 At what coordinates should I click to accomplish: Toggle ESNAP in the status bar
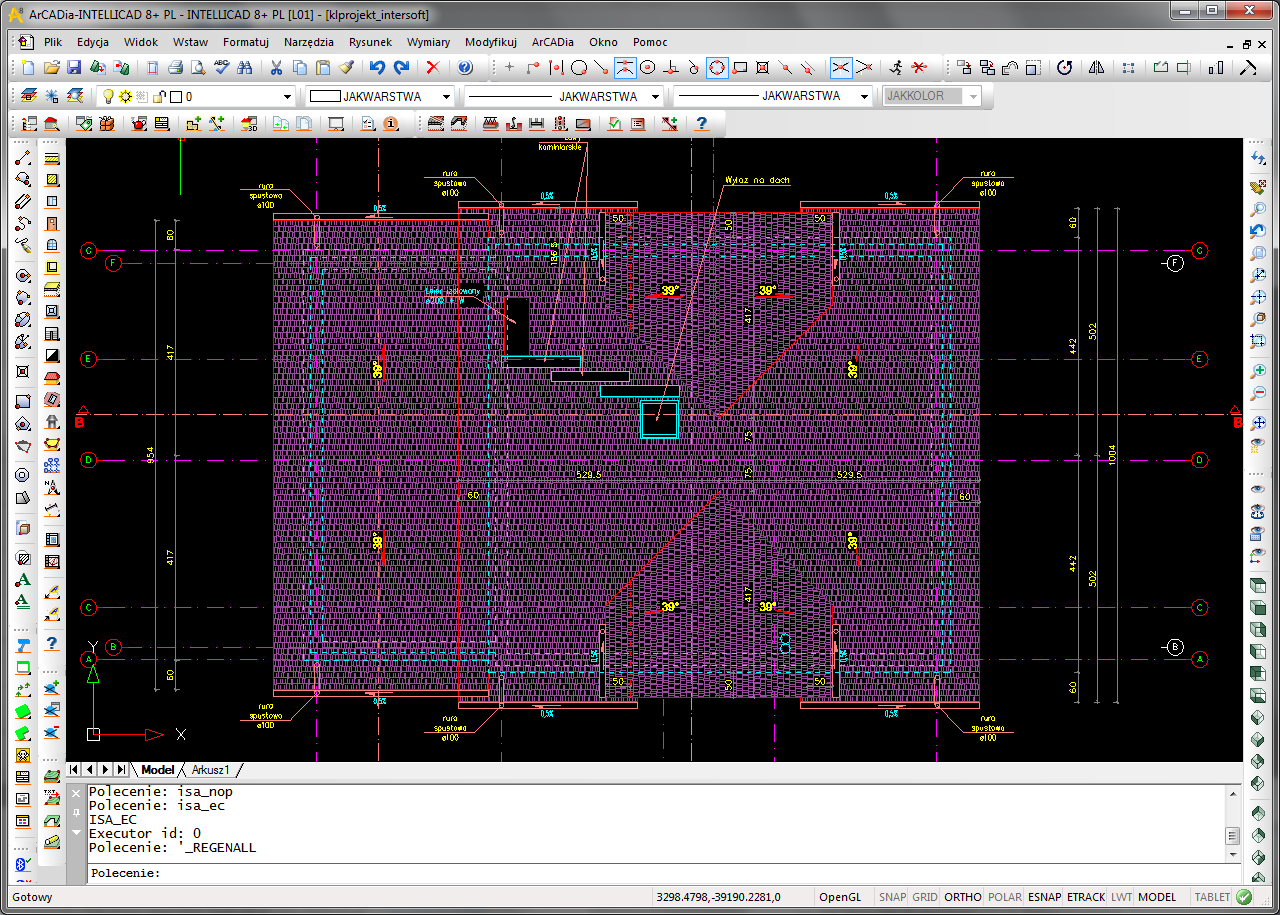tap(1045, 897)
